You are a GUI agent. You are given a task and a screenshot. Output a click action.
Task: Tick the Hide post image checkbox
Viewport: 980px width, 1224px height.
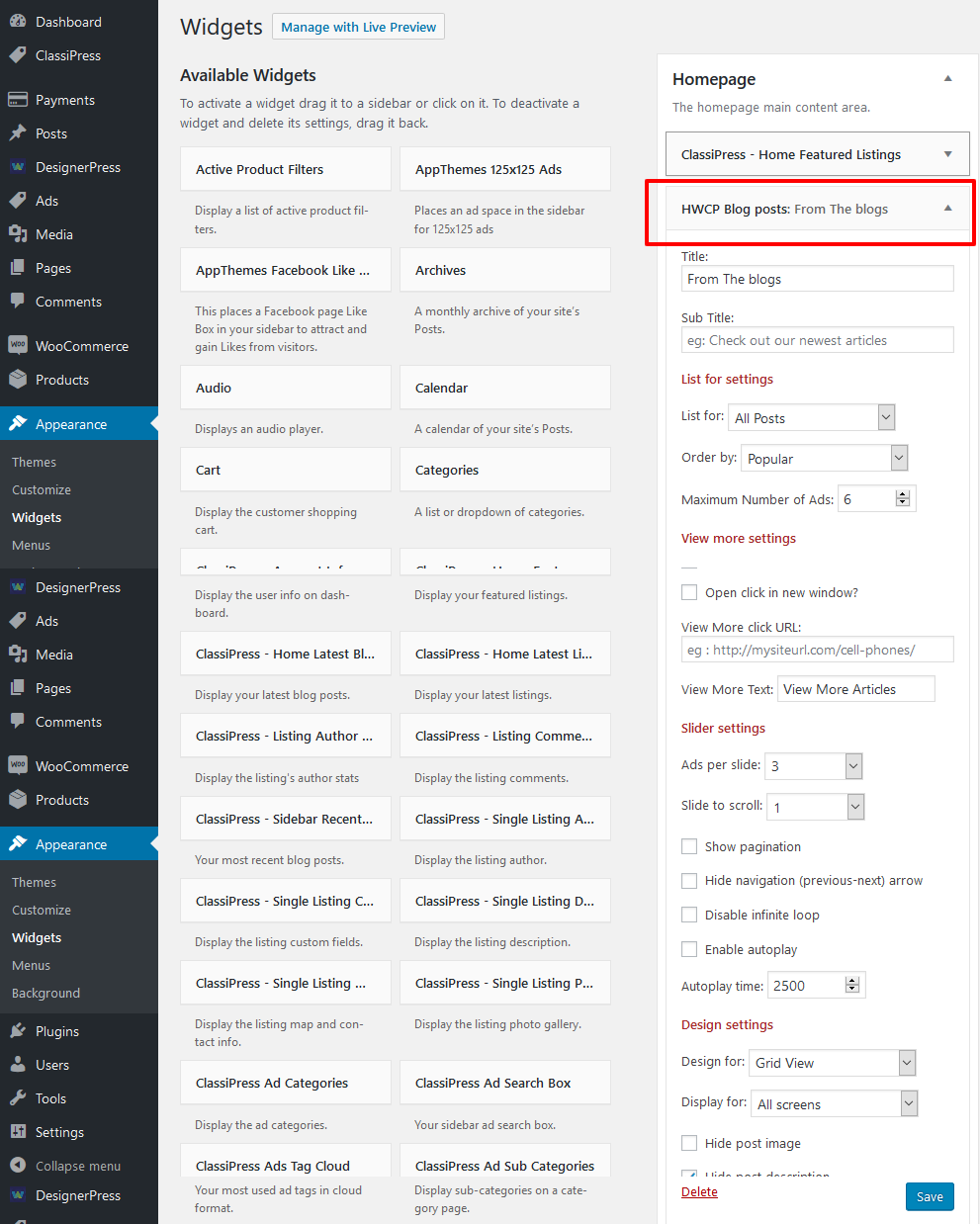click(689, 1143)
